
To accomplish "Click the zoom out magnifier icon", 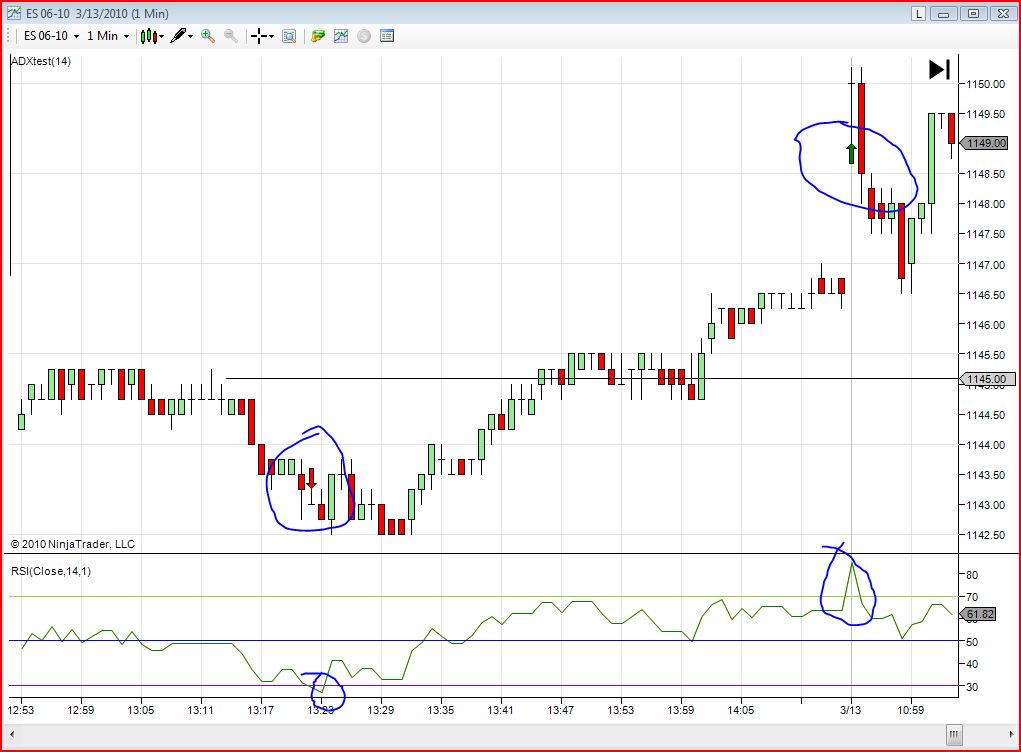I will 231,36.
